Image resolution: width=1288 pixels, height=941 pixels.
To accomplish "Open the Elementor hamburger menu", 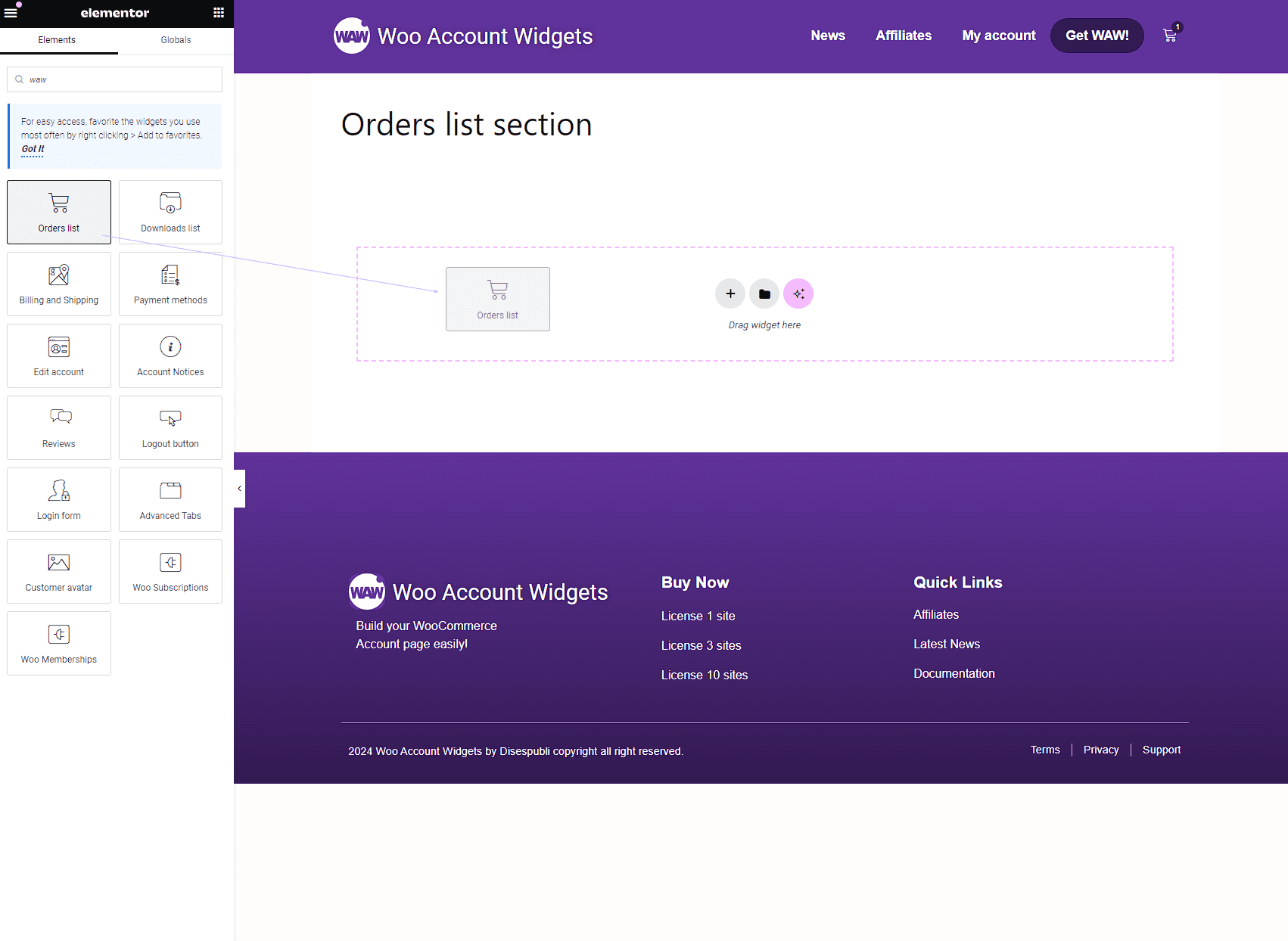I will (x=11, y=13).
